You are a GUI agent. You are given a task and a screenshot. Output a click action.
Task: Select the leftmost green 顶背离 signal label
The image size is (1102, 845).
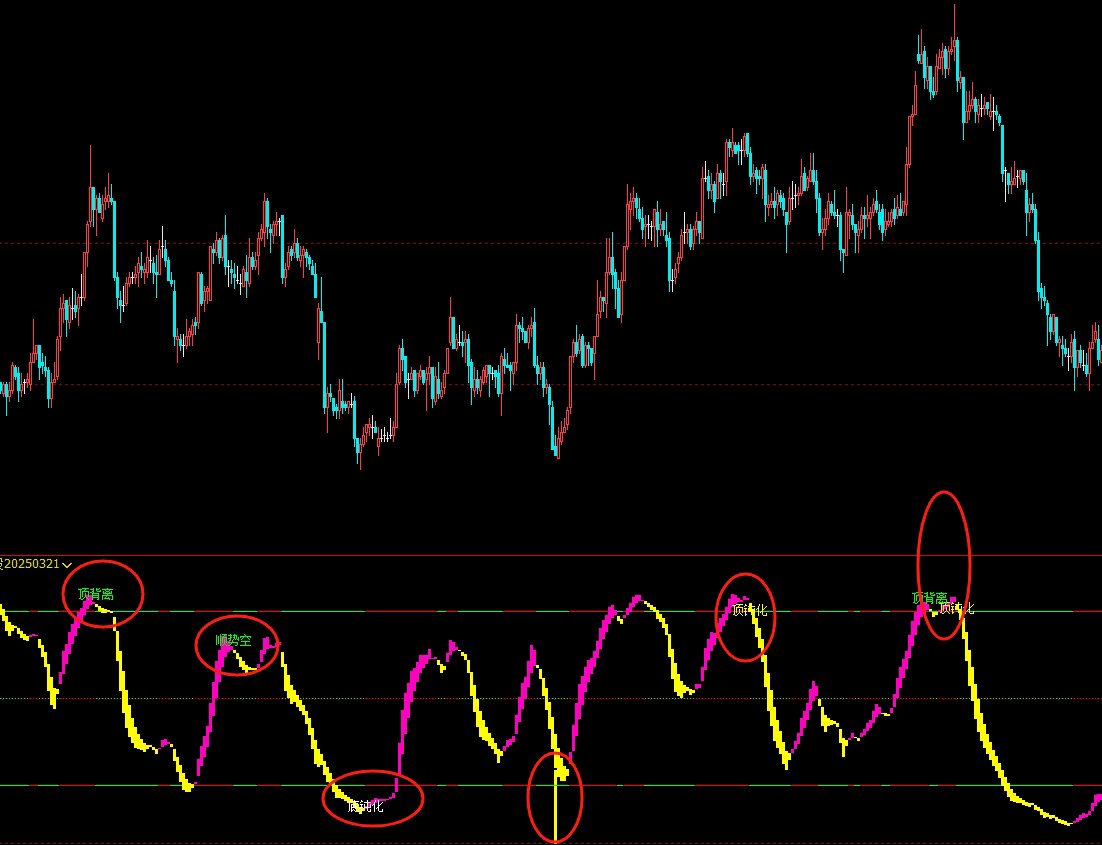(96, 594)
